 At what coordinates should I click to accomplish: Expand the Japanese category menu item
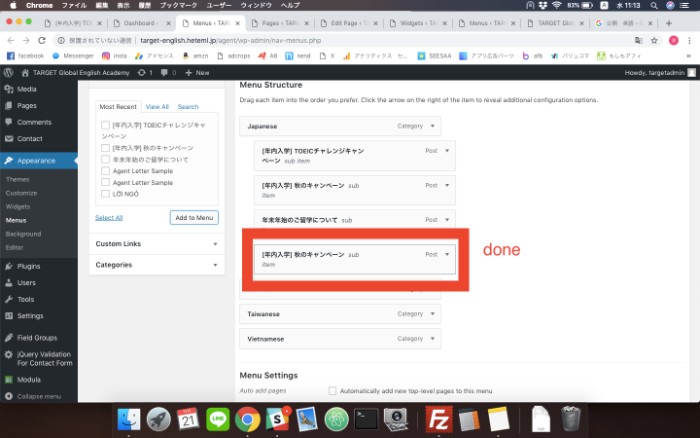(433, 127)
